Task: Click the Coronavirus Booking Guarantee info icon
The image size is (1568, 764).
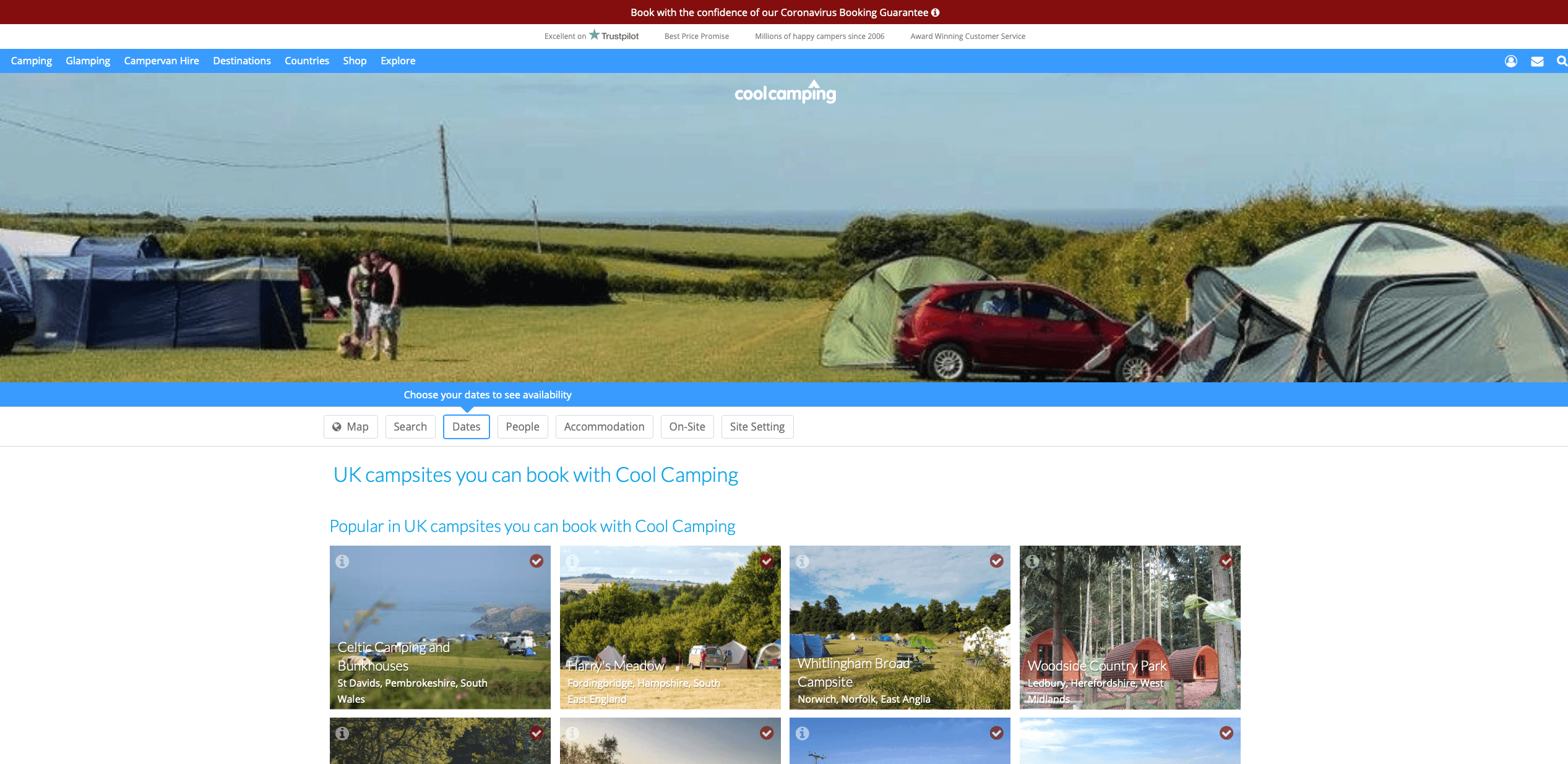Action: (935, 12)
